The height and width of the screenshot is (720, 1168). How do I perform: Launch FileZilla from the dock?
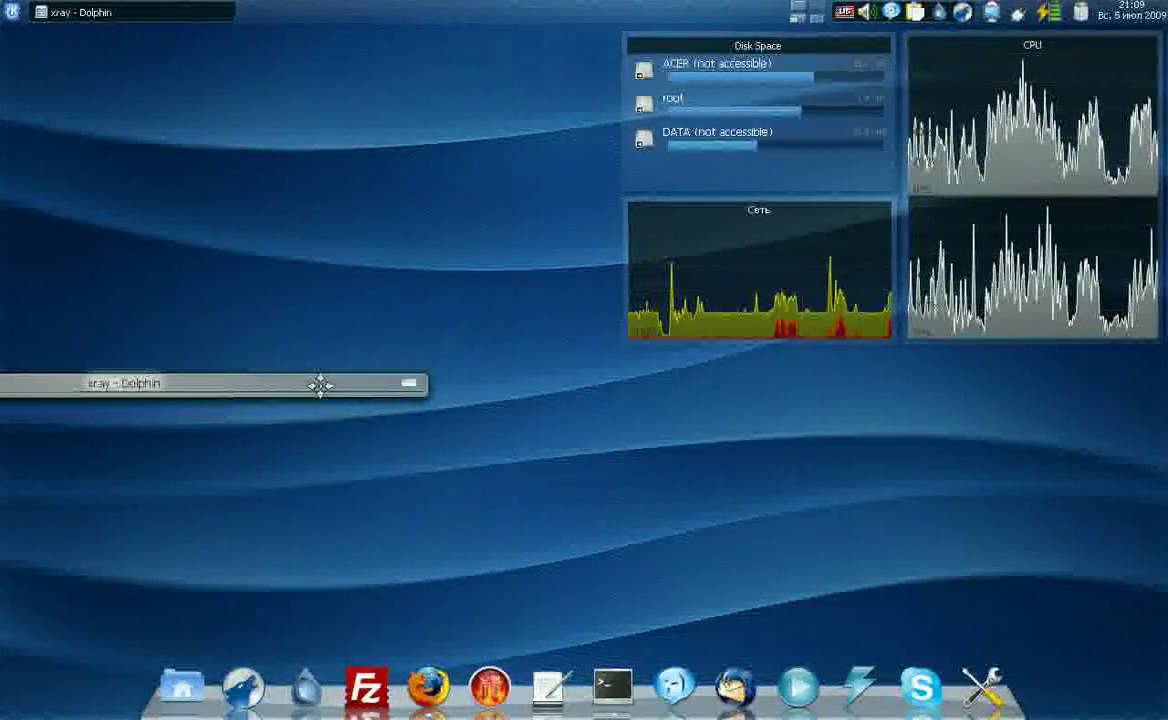click(x=366, y=686)
